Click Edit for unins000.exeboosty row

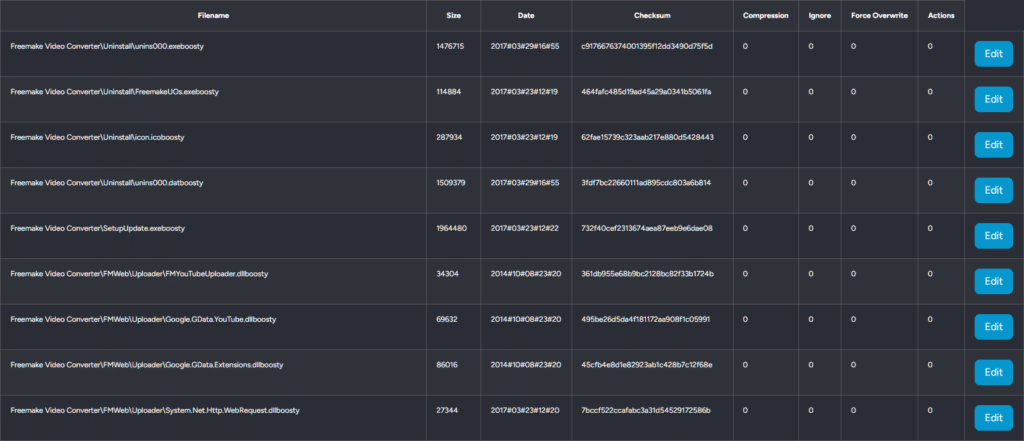tap(993, 54)
